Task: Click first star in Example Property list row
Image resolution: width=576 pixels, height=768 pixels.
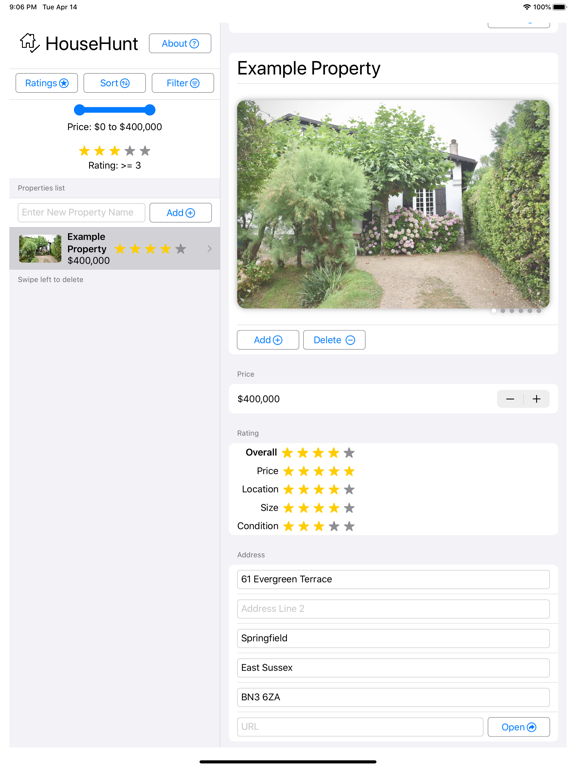Action: (120, 249)
